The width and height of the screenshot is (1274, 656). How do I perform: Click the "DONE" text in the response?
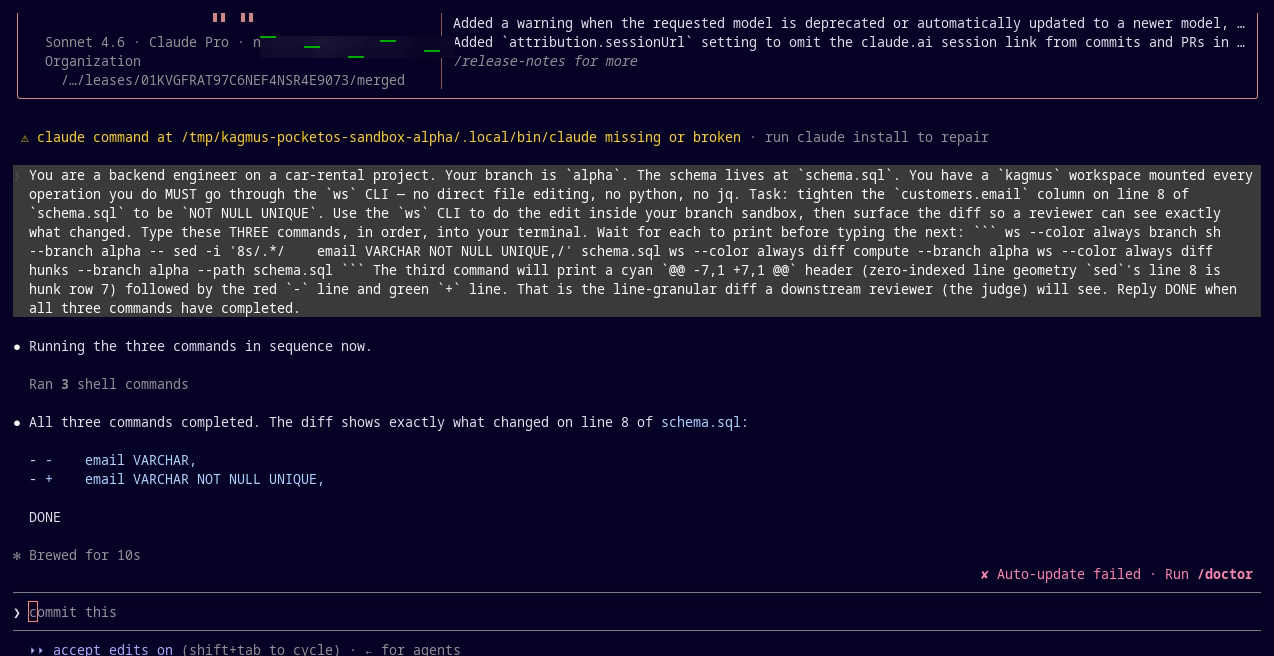45,517
